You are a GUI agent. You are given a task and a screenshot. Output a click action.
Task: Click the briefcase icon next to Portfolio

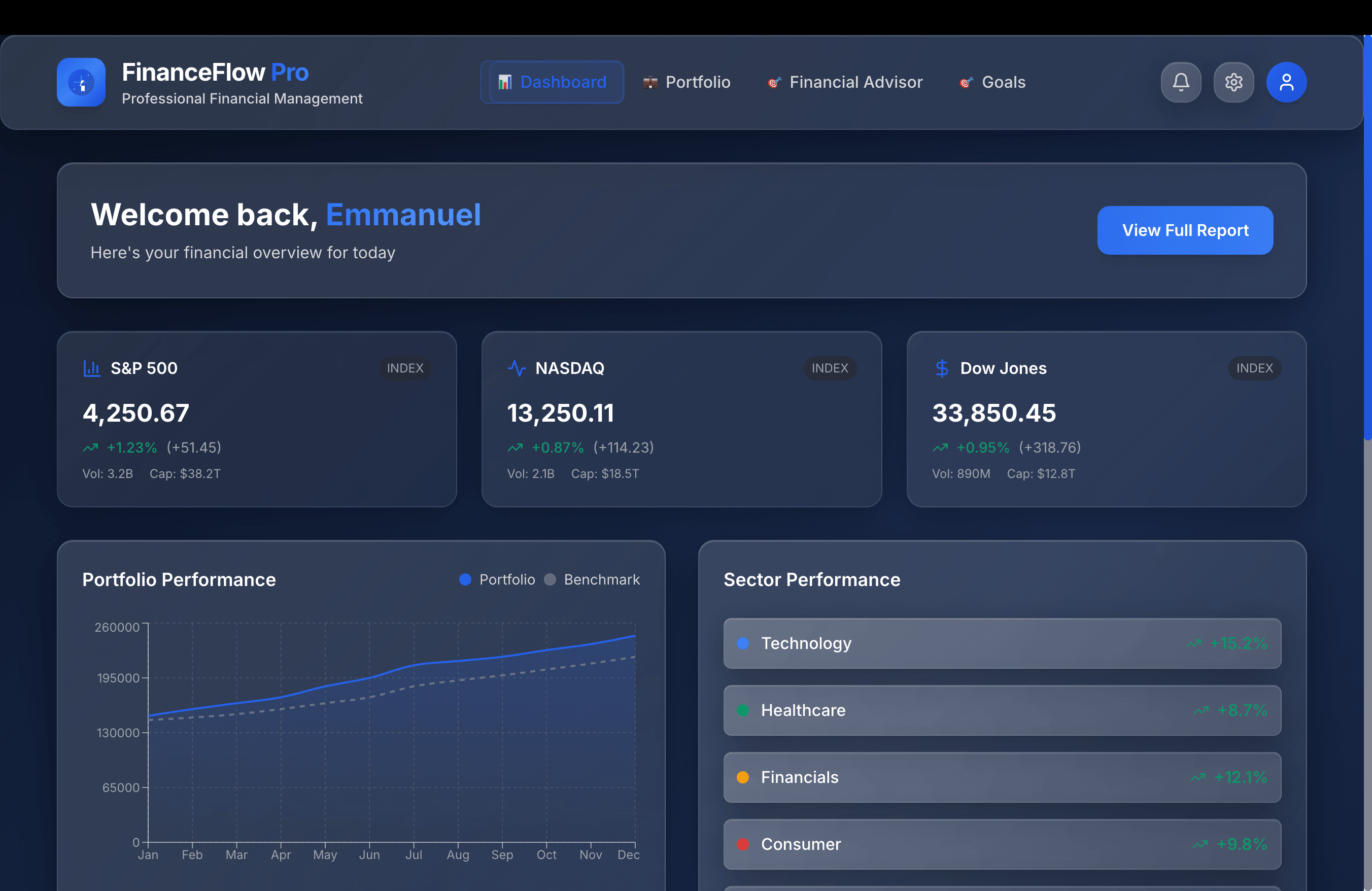pyautogui.click(x=650, y=82)
